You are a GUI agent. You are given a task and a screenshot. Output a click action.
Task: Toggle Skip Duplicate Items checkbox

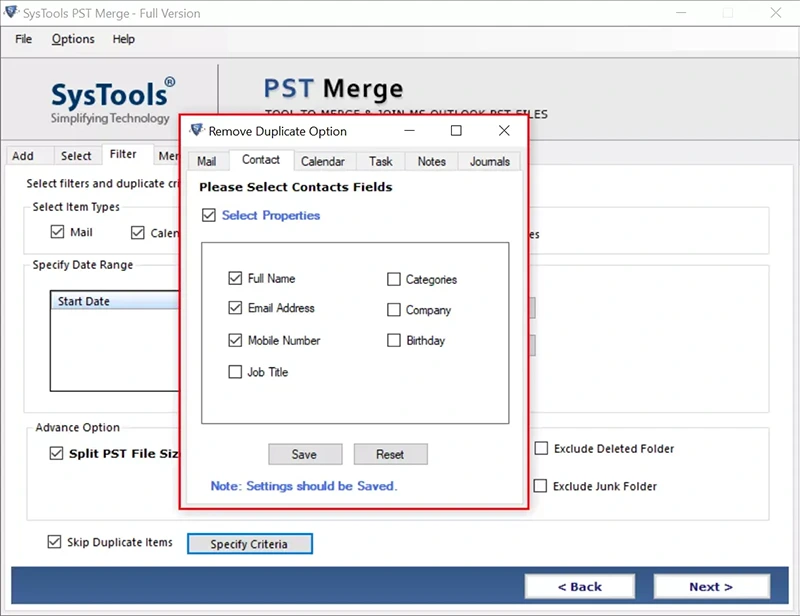54,541
